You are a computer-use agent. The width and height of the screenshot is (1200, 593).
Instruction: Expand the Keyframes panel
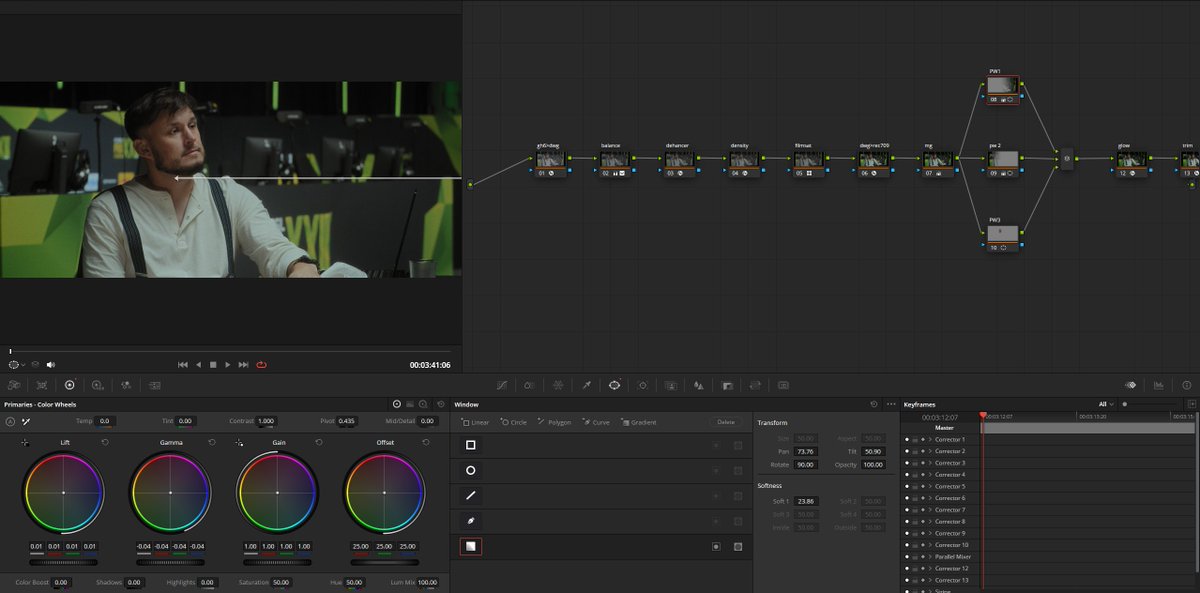(1190, 404)
